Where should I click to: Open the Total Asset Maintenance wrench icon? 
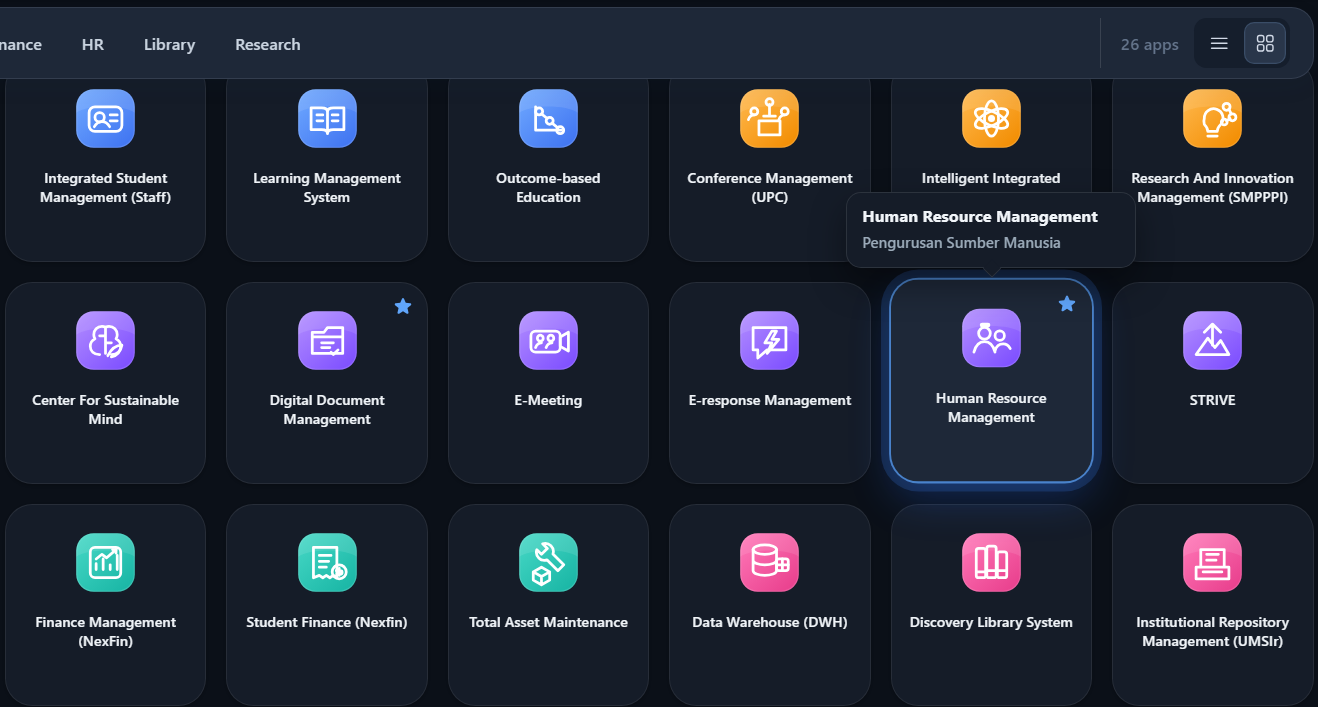coord(548,562)
